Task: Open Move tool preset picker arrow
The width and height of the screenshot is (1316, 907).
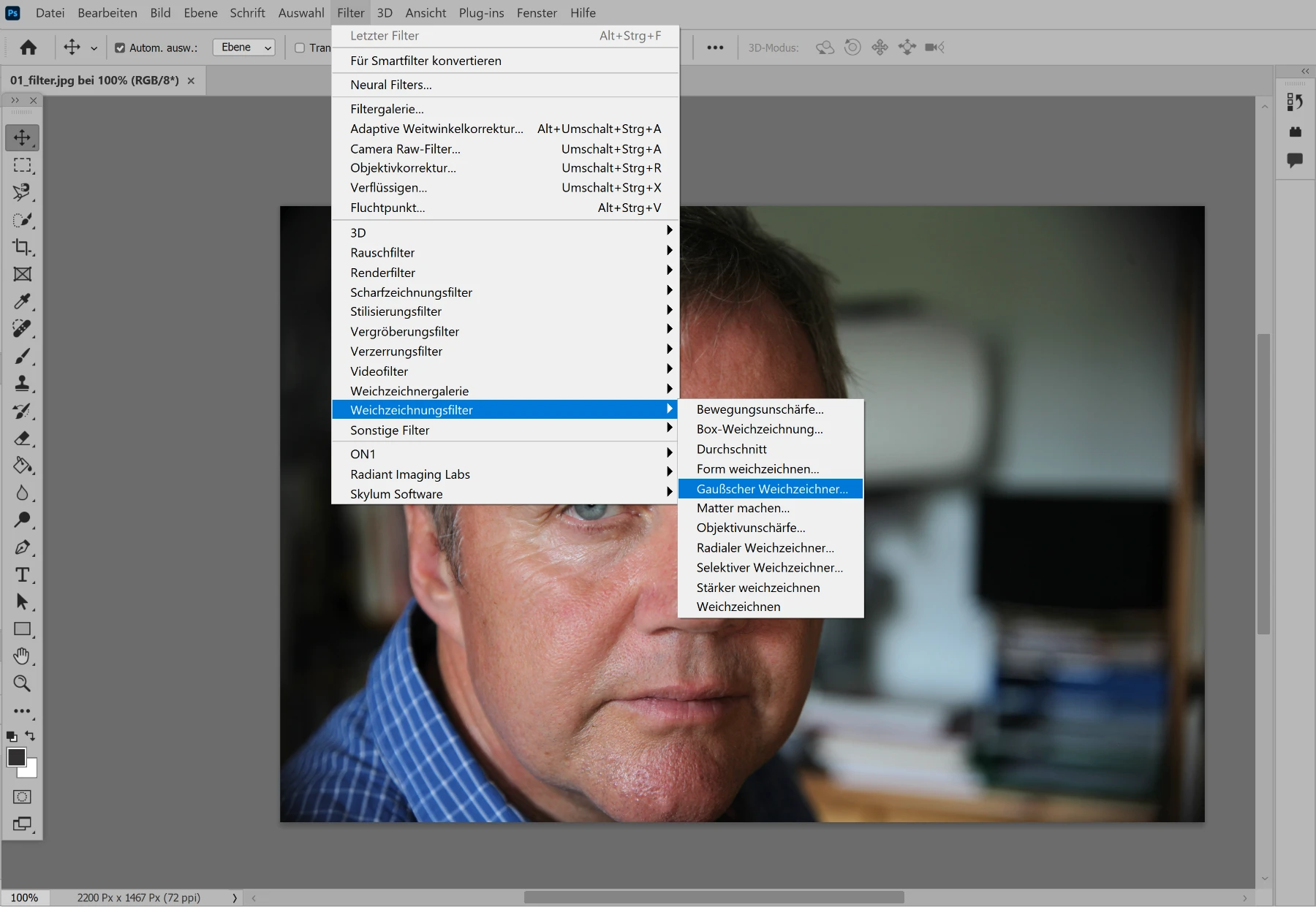Action: pyautogui.click(x=94, y=48)
